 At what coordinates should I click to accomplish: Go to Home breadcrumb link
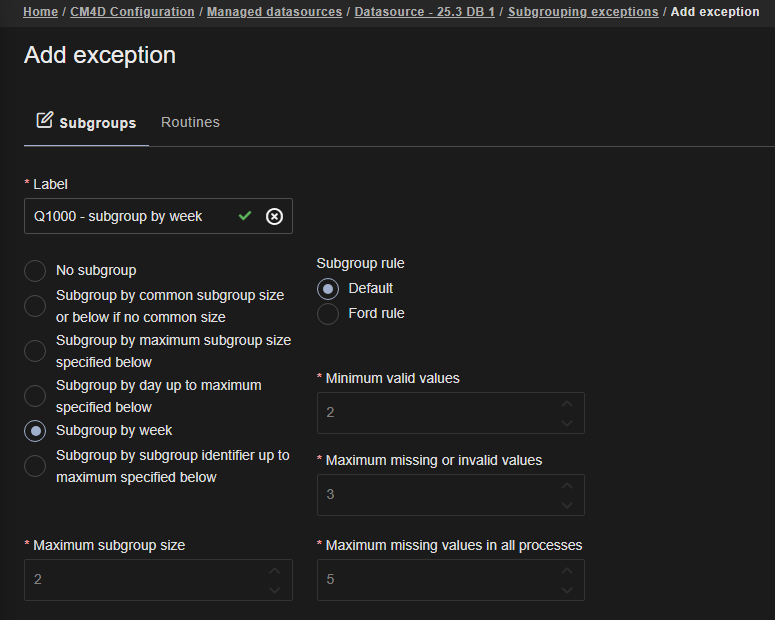click(x=40, y=12)
